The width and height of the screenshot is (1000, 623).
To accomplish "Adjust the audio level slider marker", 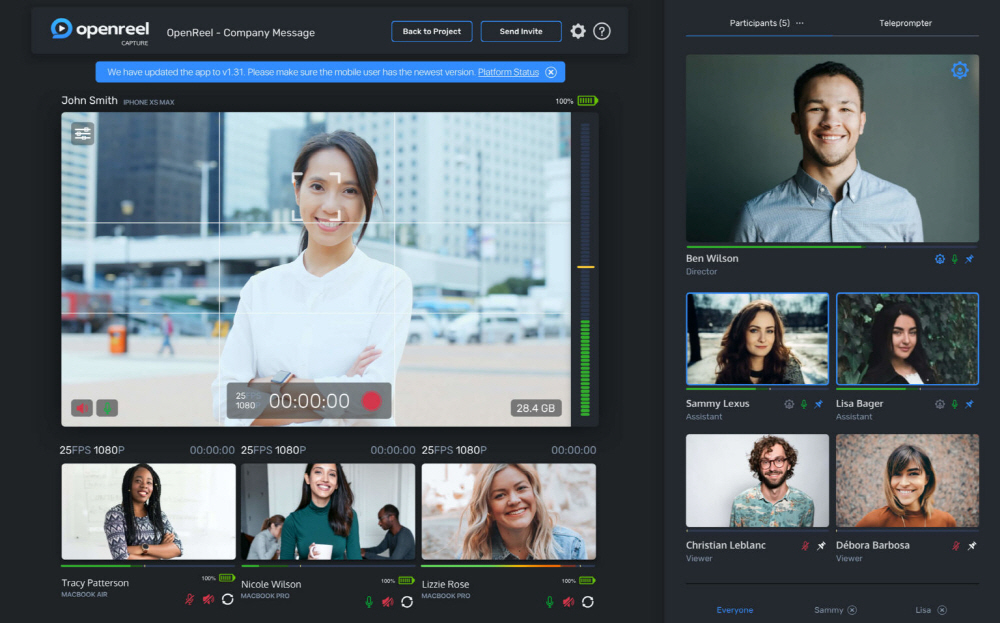I will tap(585, 267).
